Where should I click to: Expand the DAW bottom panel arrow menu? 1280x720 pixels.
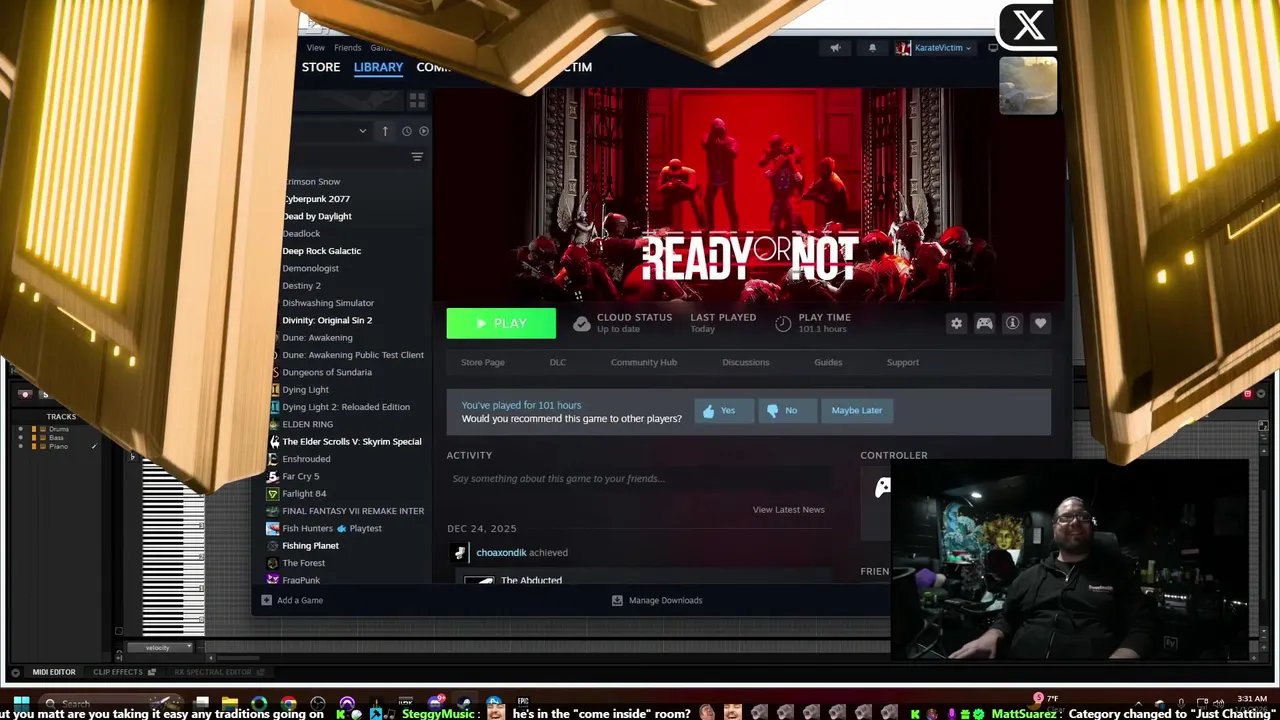[x=14, y=672]
